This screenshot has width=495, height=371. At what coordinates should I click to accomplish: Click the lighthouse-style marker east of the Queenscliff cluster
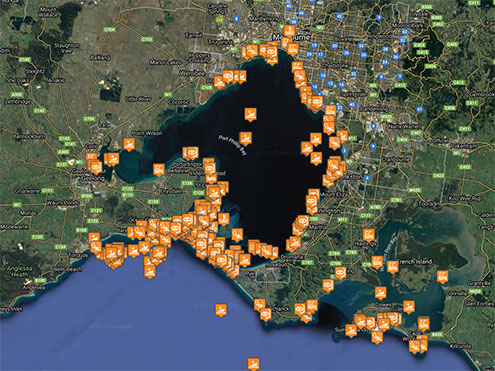coord(224,219)
